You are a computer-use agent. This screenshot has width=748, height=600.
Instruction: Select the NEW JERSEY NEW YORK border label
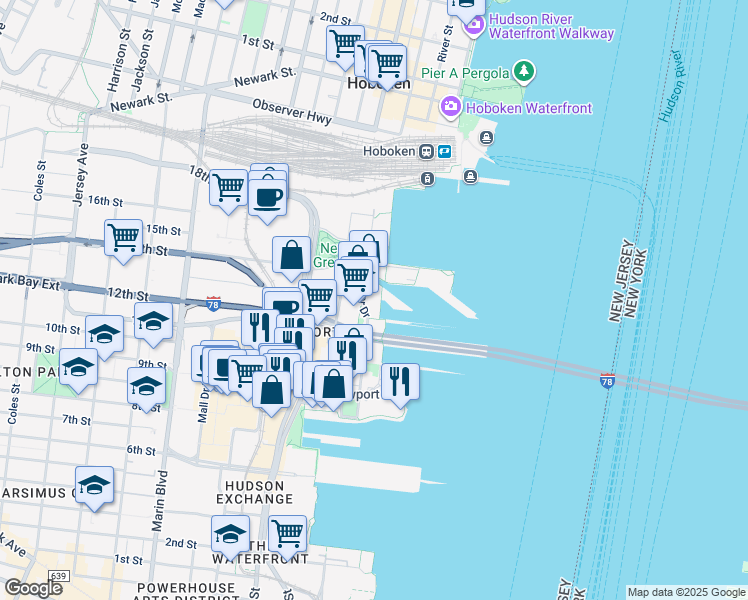pos(629,280)
